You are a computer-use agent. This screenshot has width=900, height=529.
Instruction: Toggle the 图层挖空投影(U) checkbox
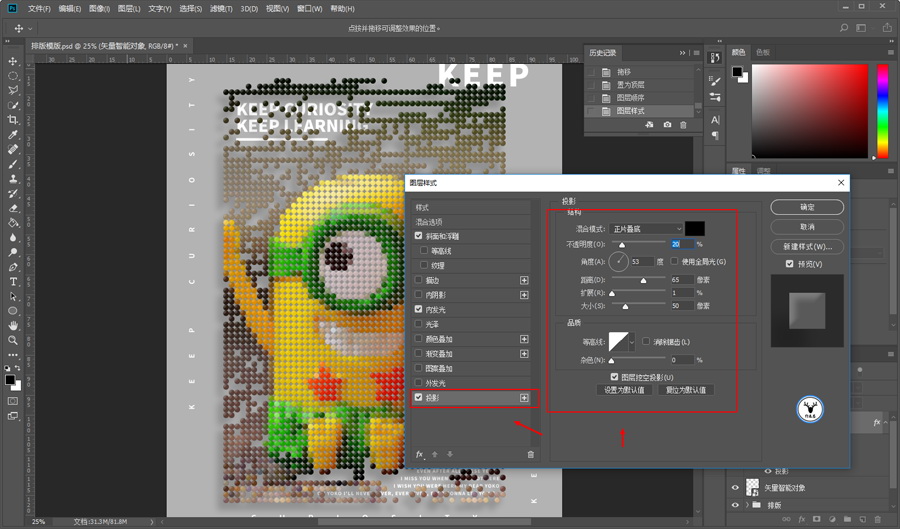pyautogui.click(x=614, y=377)
